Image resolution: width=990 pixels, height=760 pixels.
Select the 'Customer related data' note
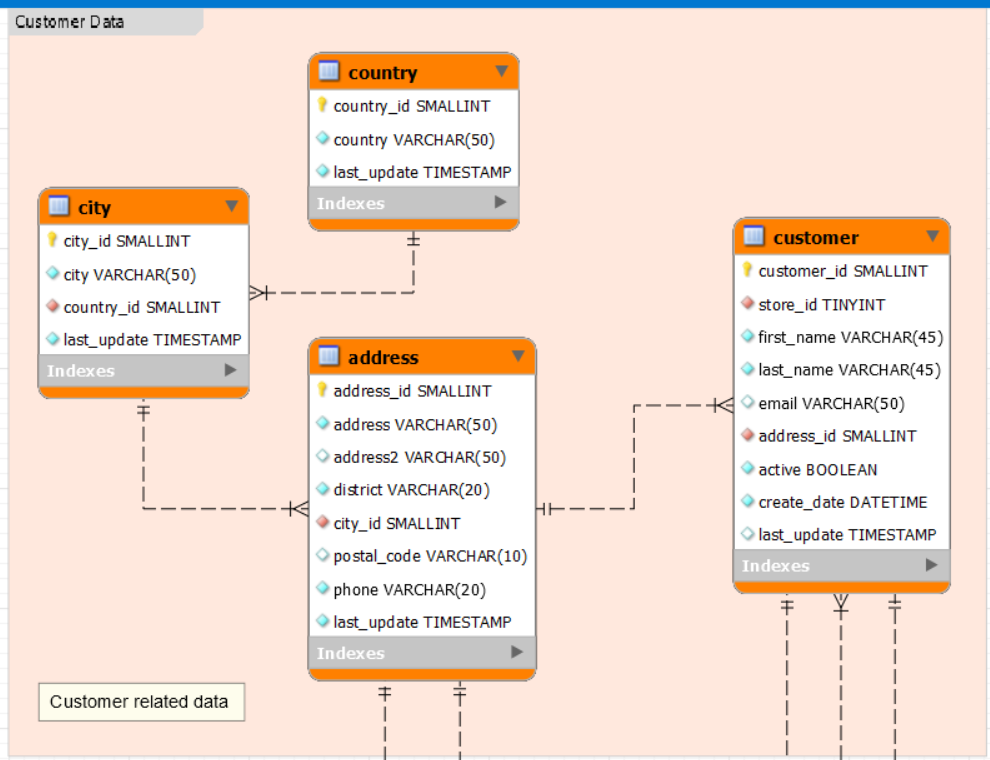(x=141, y=702)
